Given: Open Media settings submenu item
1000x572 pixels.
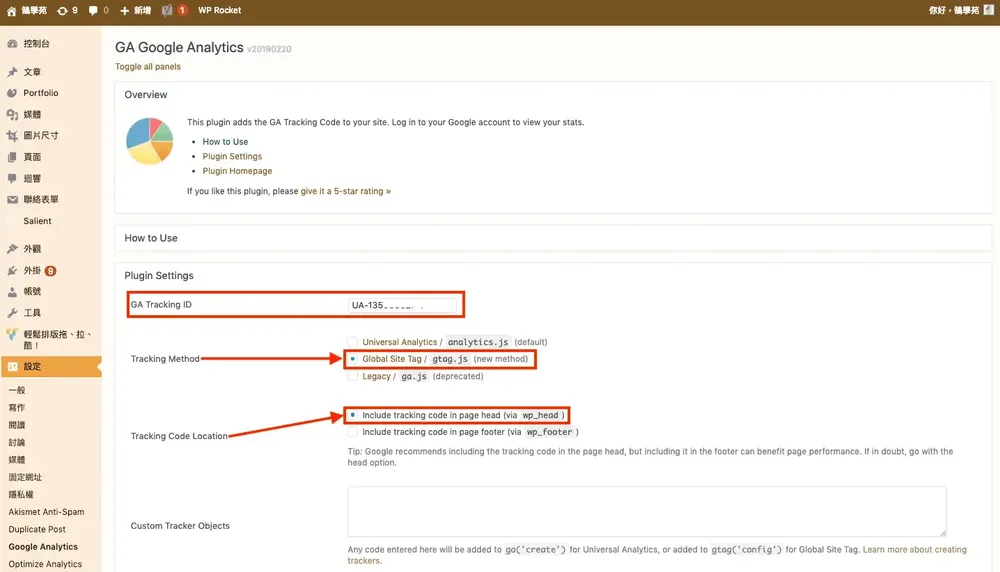Looking at the screenshot, I should tap(17, 460).
